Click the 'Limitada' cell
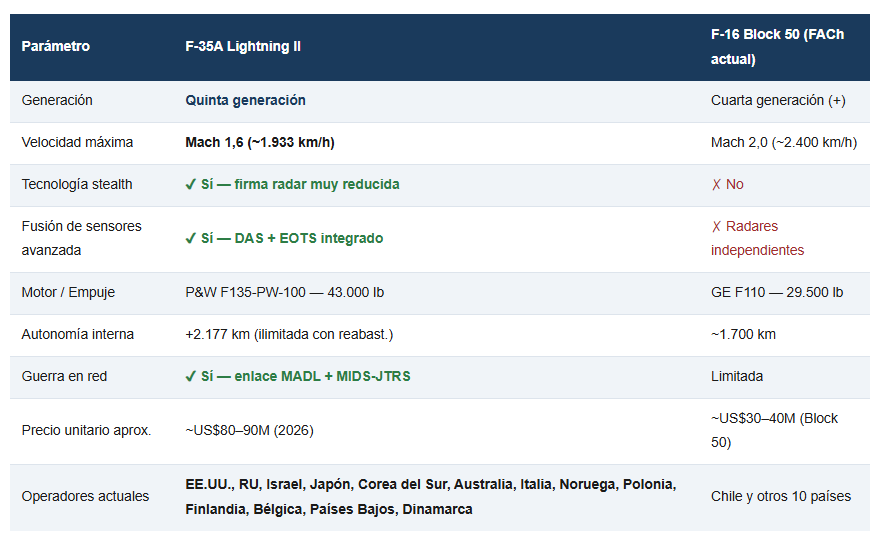The height and width of the screenshot is (544, 883). [737, 376]
